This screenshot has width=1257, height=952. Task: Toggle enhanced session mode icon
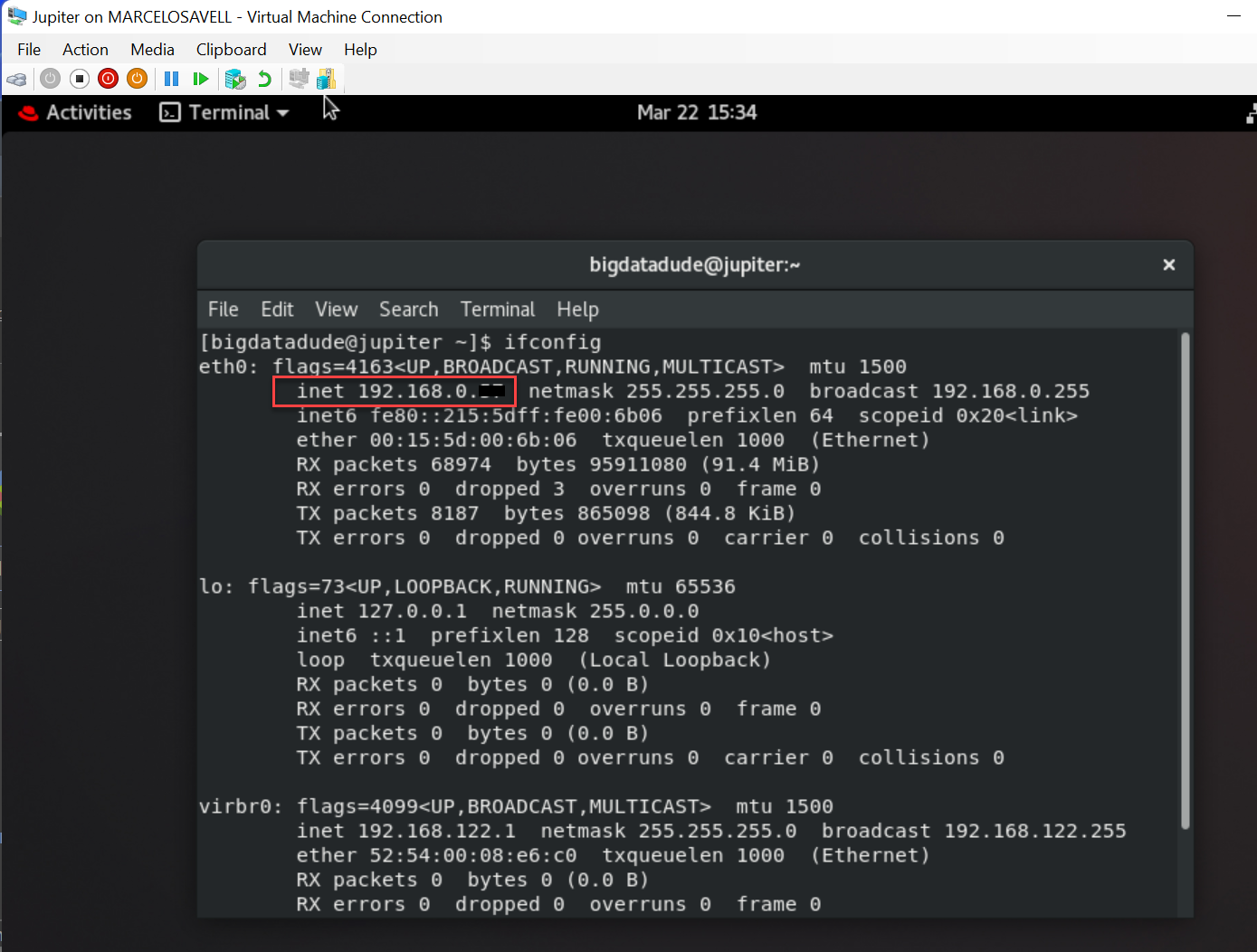click(x=299, y=80)
